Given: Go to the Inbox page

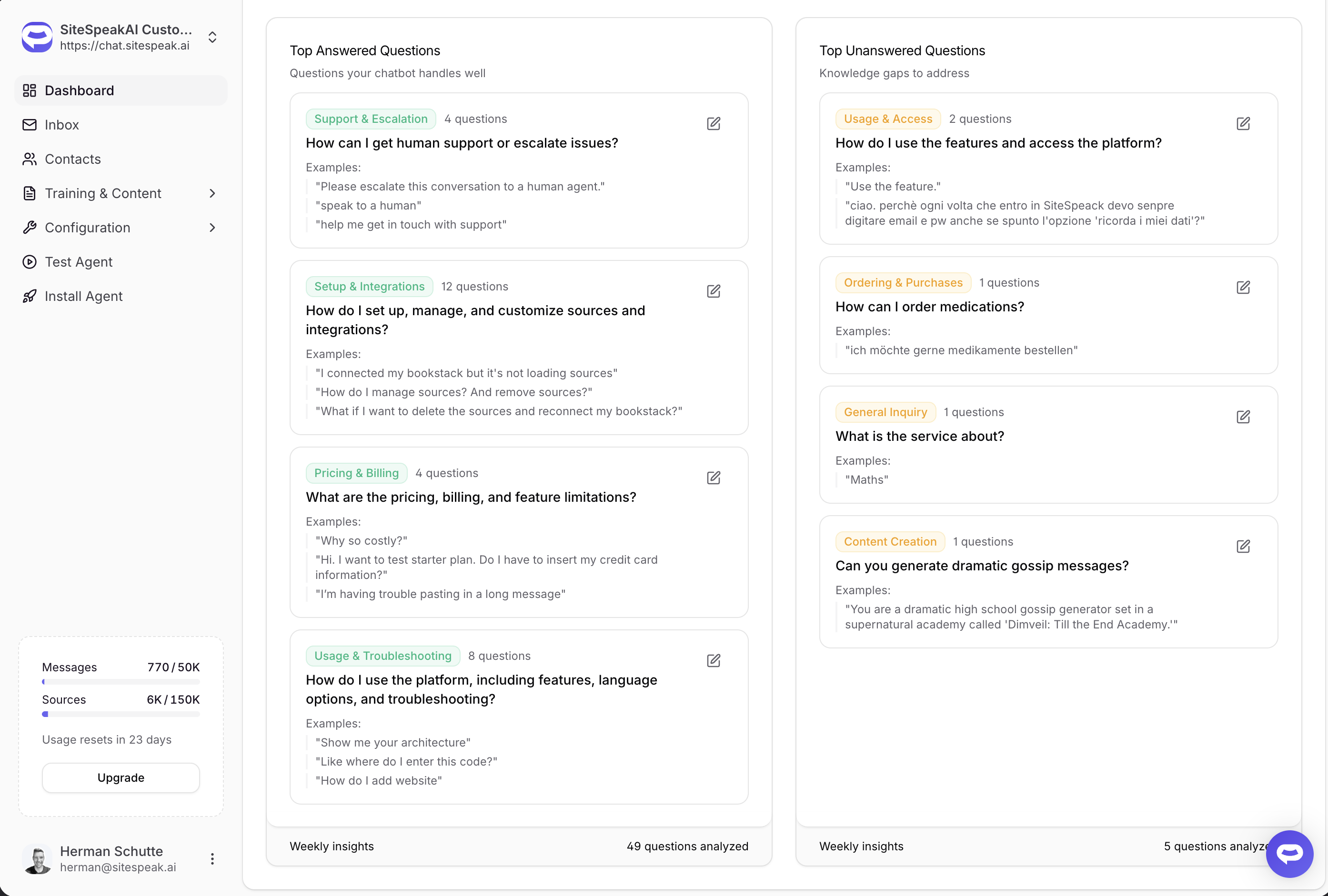Looking at the screenshot, I should point(62,125).
